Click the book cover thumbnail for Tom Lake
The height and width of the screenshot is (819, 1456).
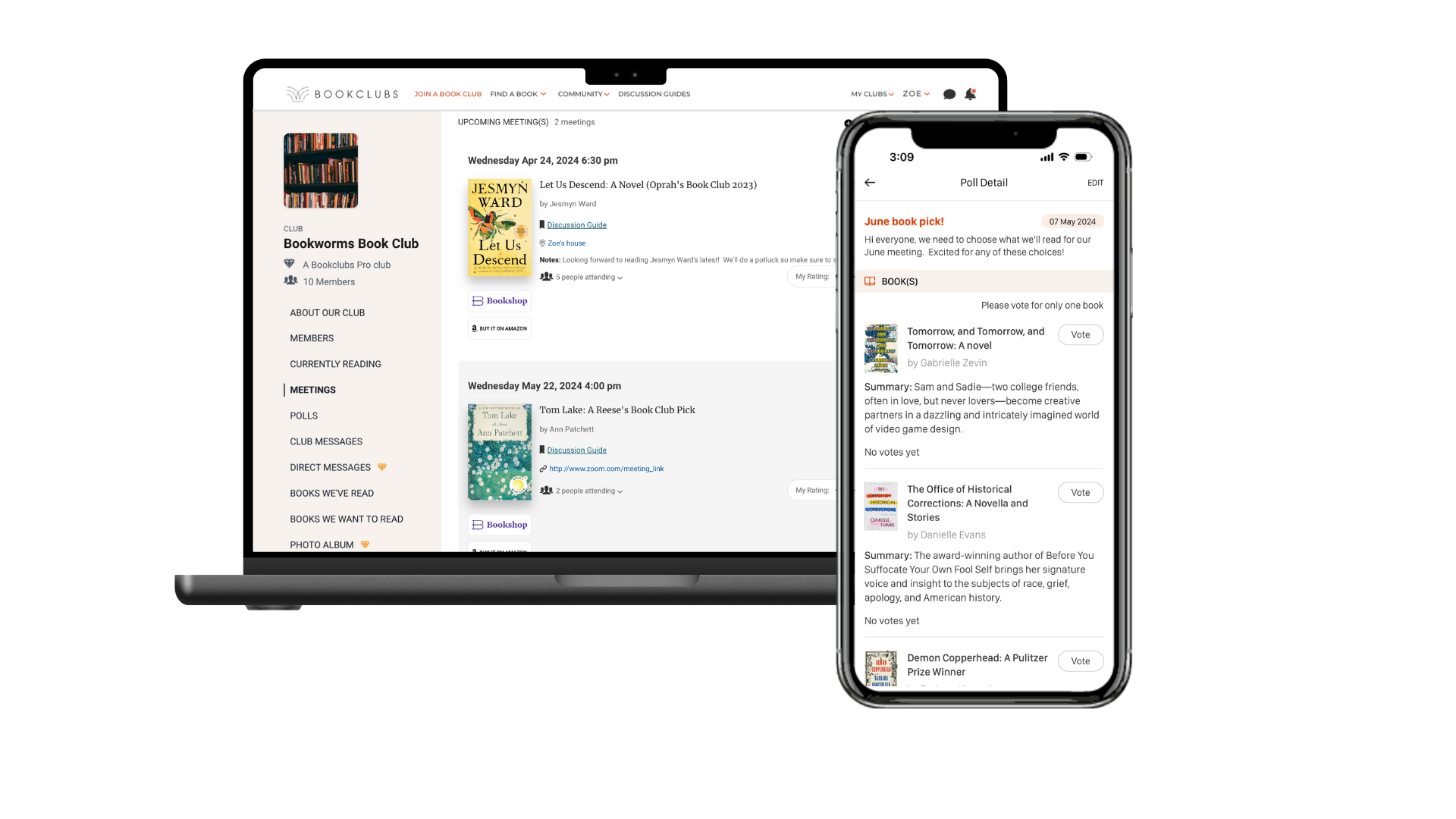[x=499, y=451]
